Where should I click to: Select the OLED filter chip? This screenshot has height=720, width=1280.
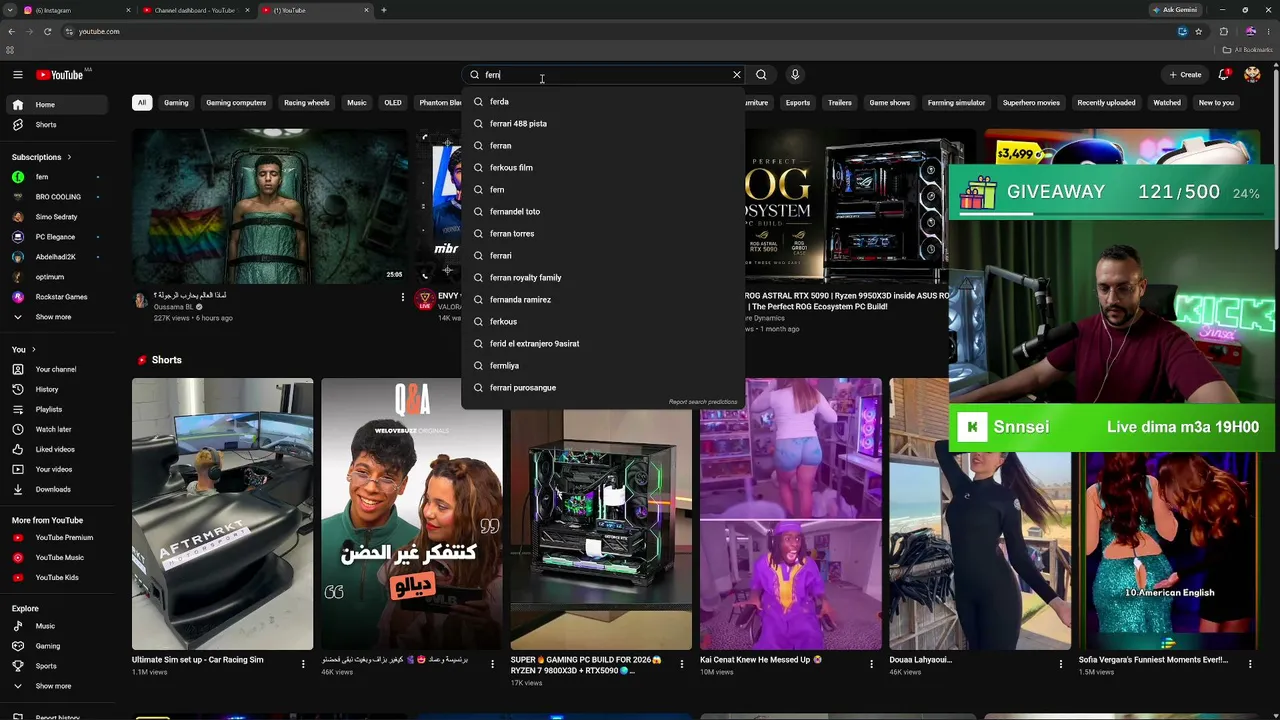[x=393, y=102]
